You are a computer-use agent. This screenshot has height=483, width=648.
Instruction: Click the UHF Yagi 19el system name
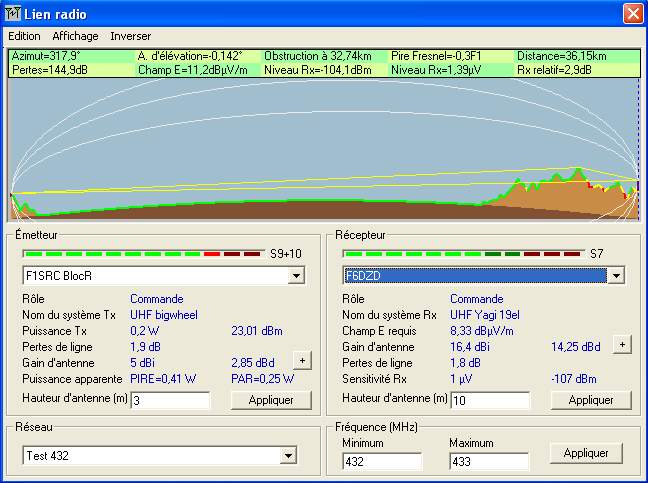[485, 315]
